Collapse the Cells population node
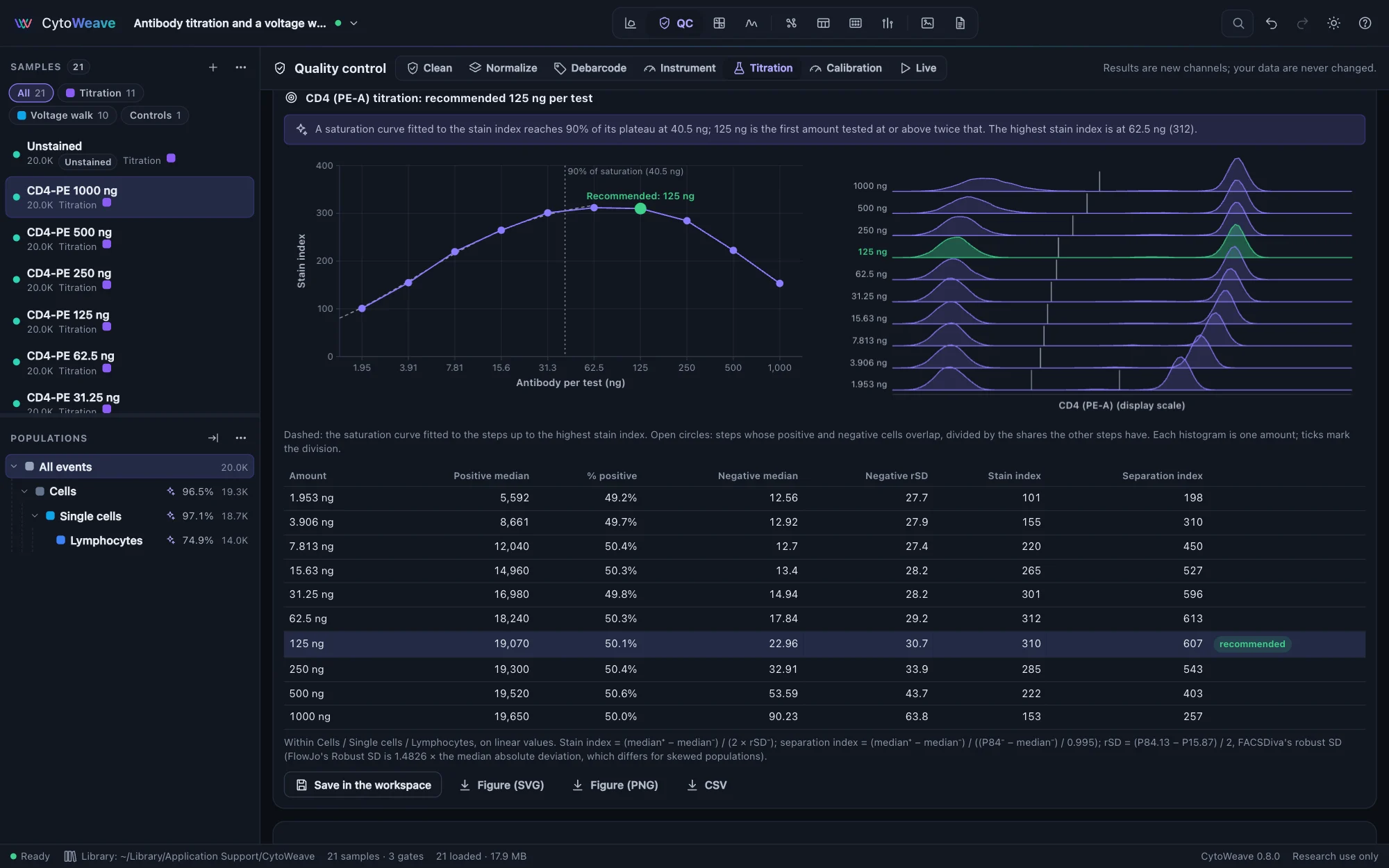 24,492
